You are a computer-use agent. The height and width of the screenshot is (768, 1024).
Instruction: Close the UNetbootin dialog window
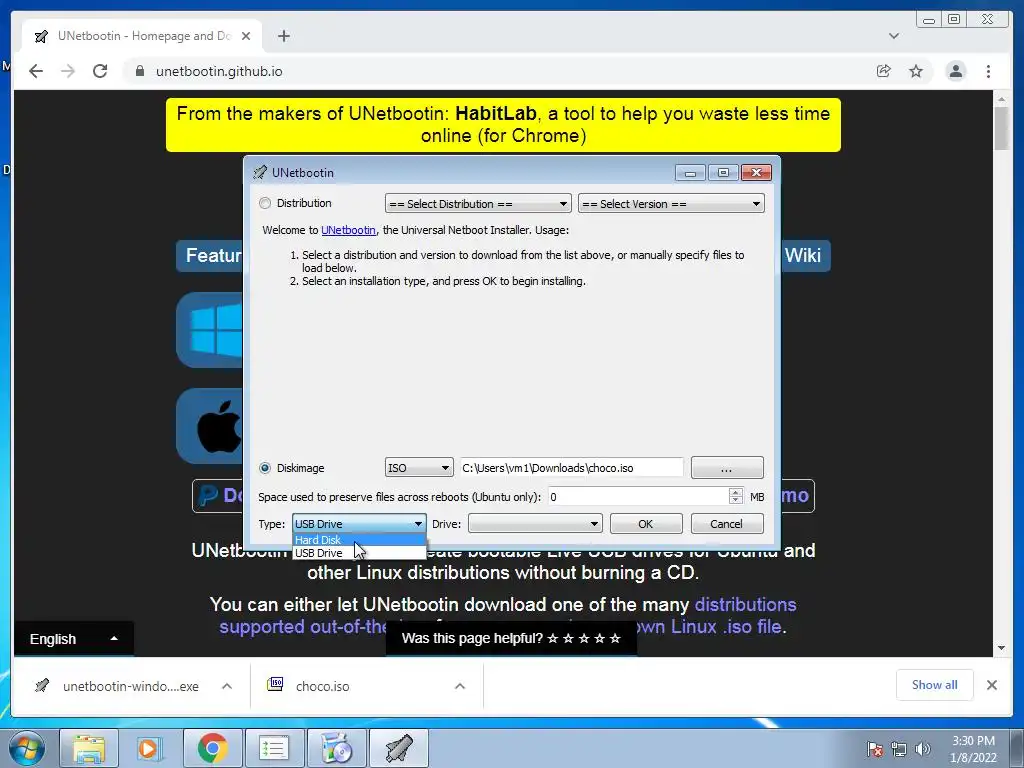click(756, 172)
